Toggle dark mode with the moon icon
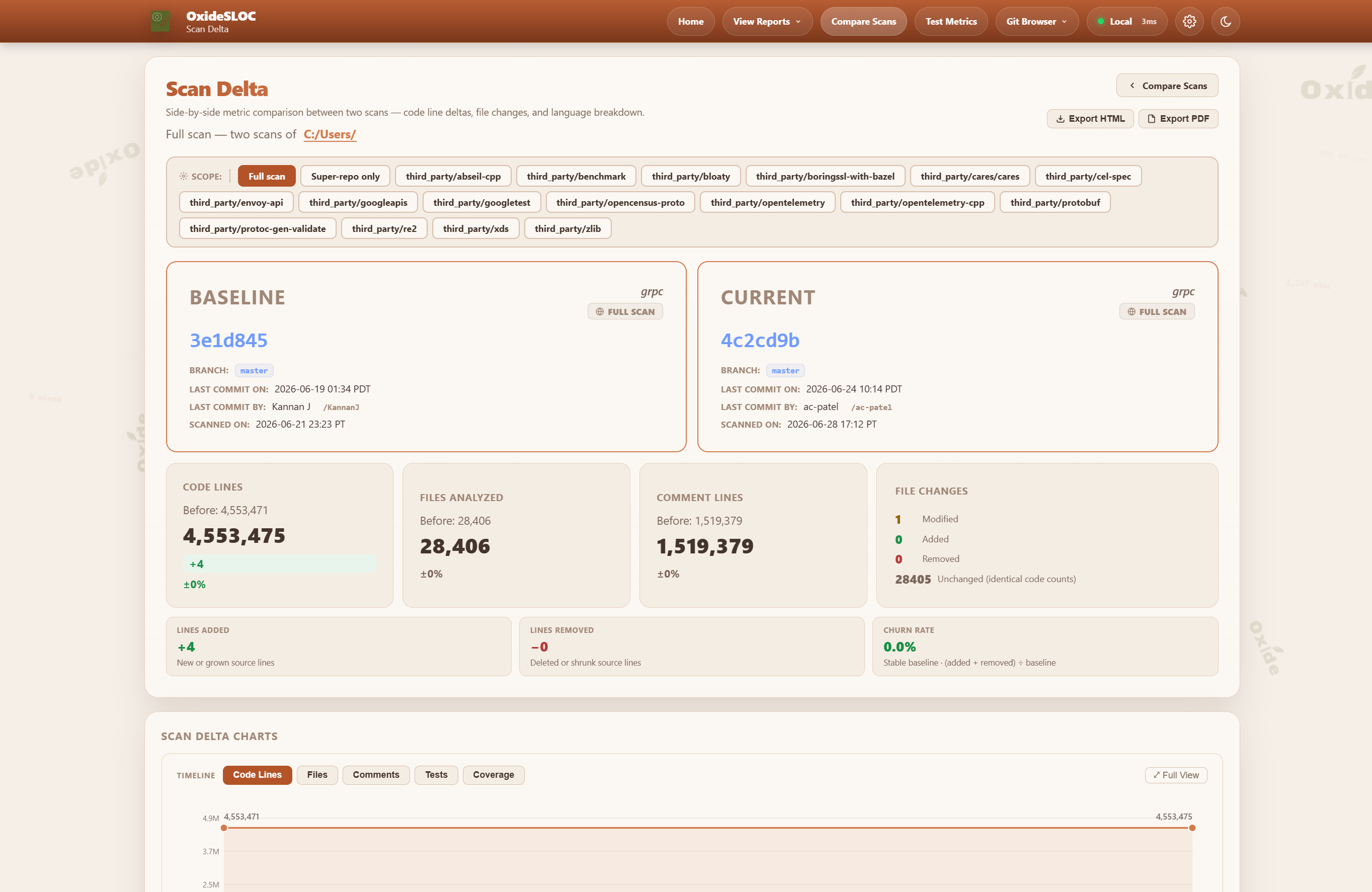1372x892 pixels. (x=1226, y=21)
